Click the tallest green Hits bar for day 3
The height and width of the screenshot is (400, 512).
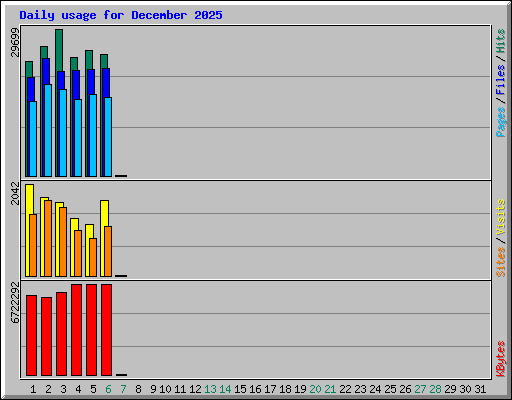coord(59,50)
